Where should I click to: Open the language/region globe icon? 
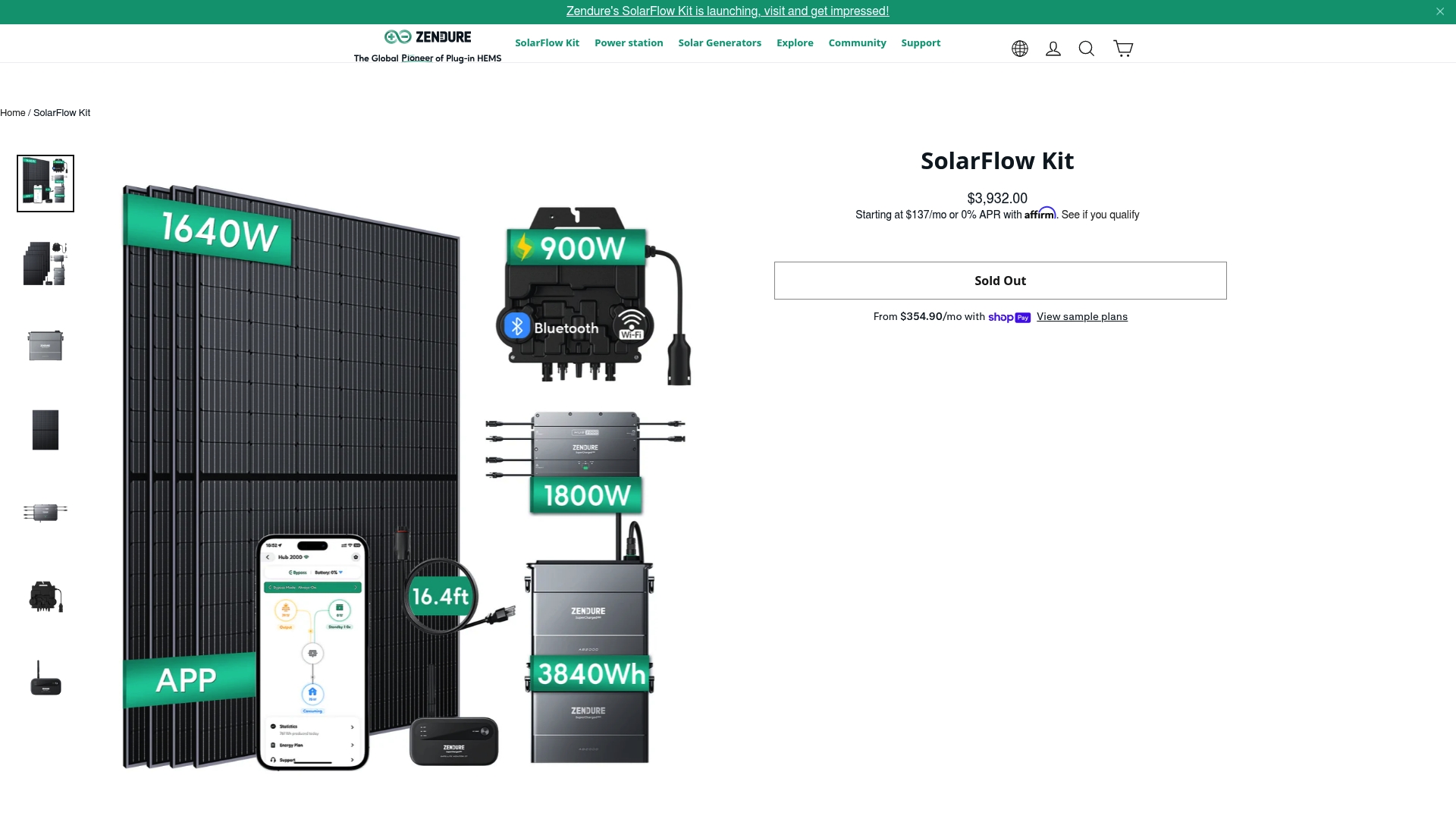click(x=1020, y=49)
